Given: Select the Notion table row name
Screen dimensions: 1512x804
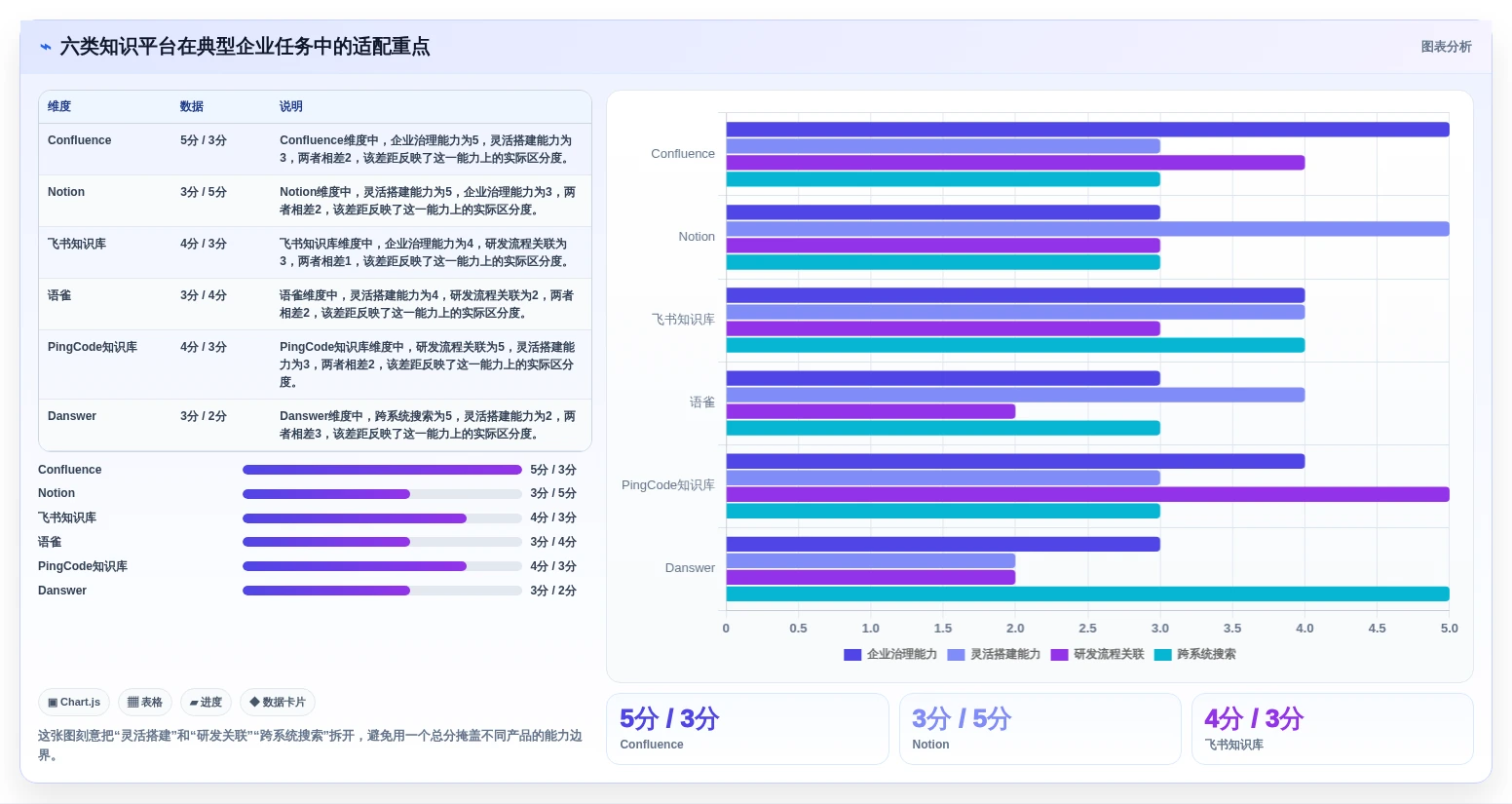Looking at the screenshot, I should click(x=66, y=192).
